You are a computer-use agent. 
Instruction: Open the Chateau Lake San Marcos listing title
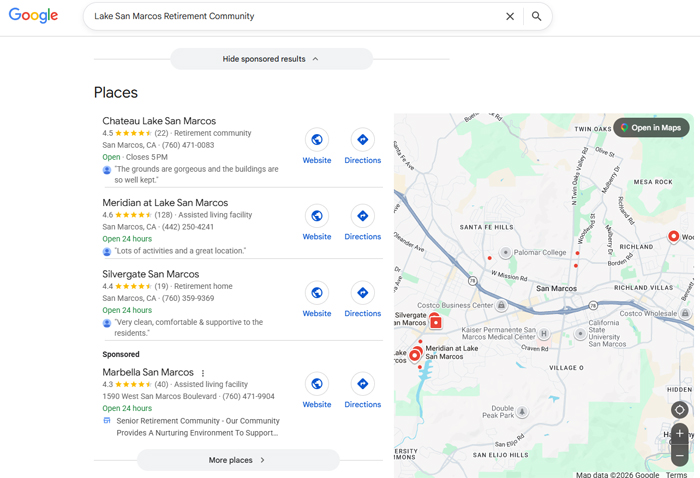(x=159, y=121)
